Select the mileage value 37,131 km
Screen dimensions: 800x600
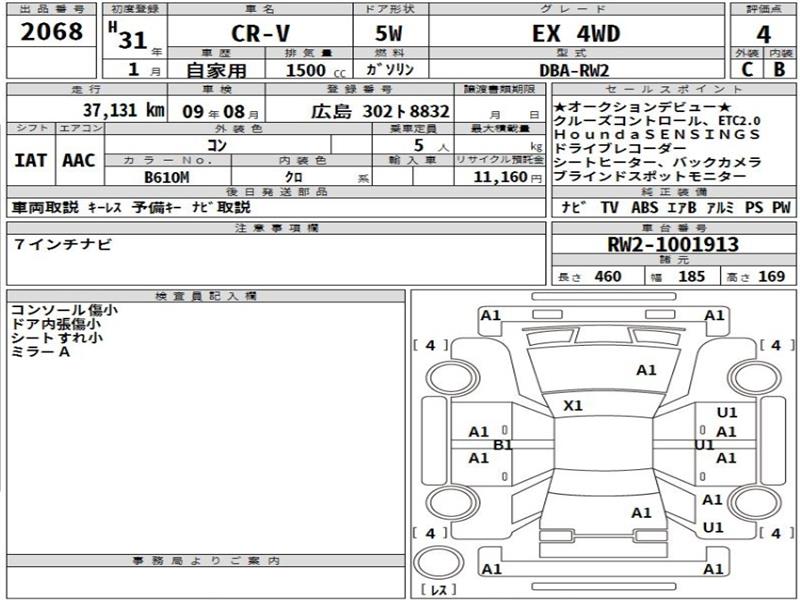tap(118, 110)
